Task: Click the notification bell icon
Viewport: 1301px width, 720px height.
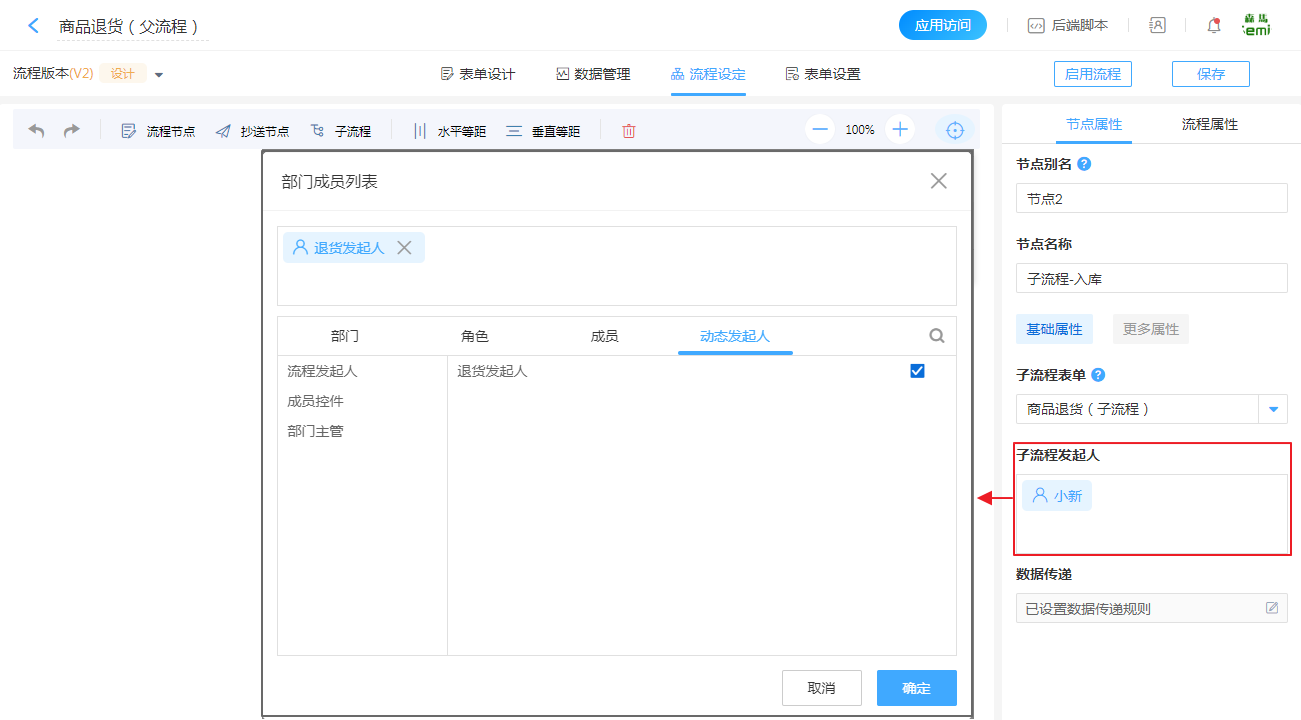Action: (x=1214, y=26)
